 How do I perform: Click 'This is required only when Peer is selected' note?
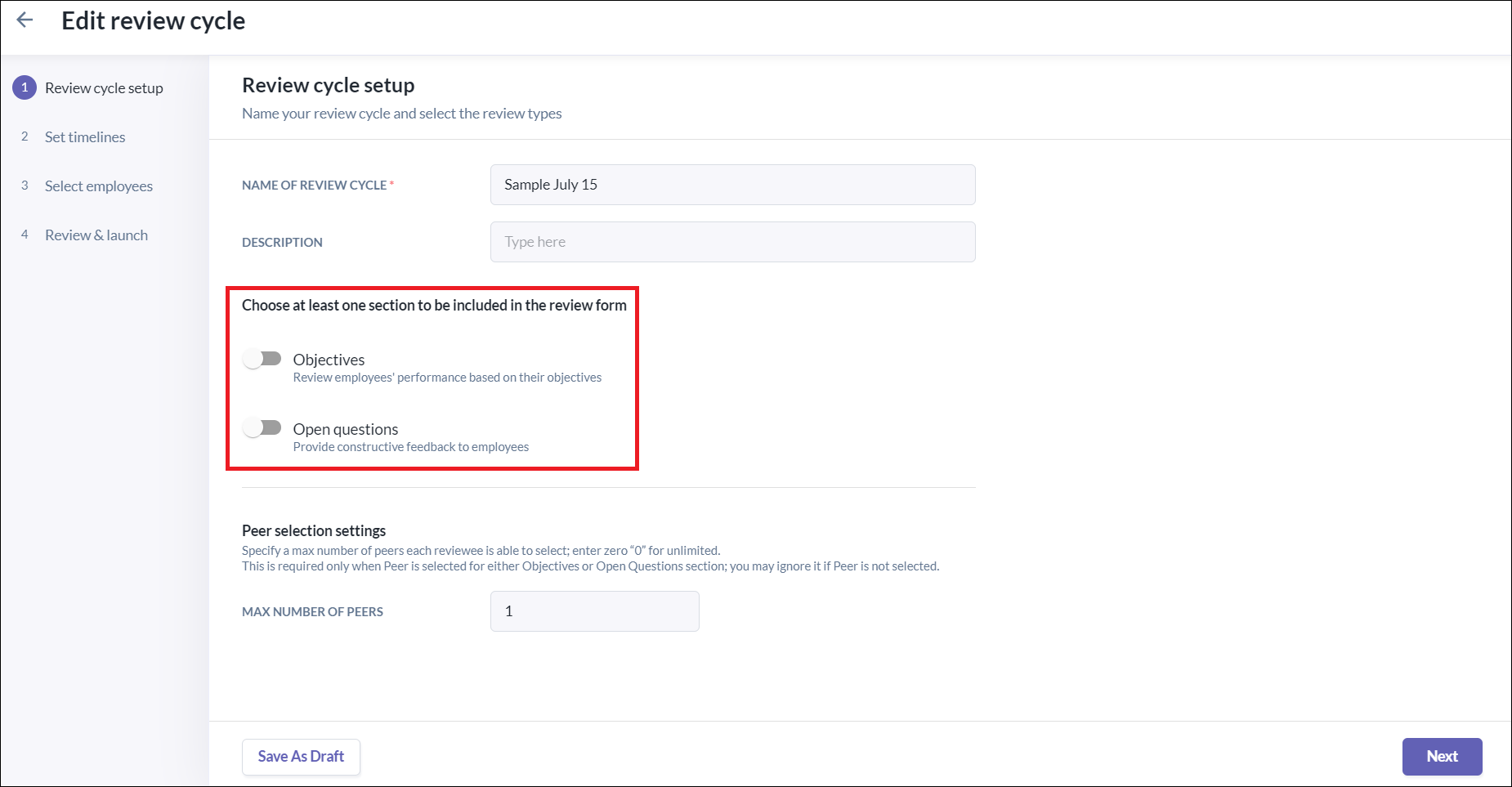click(x=590, y=566)
